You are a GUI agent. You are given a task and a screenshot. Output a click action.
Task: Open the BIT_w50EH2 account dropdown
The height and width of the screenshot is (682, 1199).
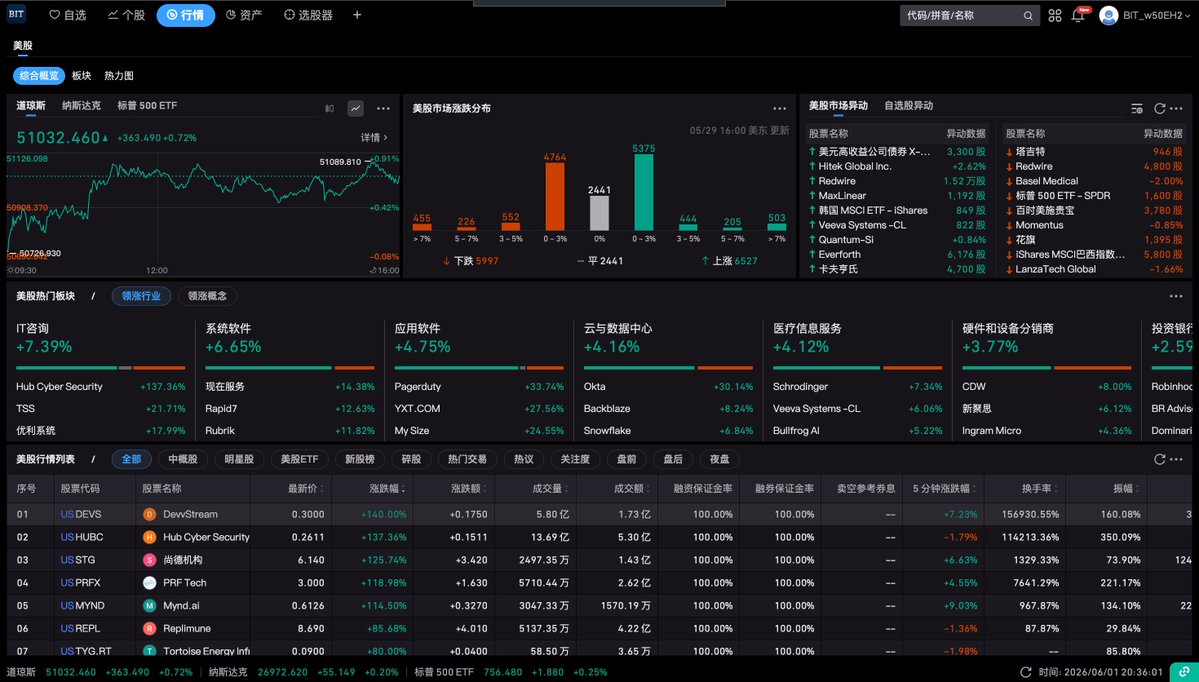tap(1156, 15)
